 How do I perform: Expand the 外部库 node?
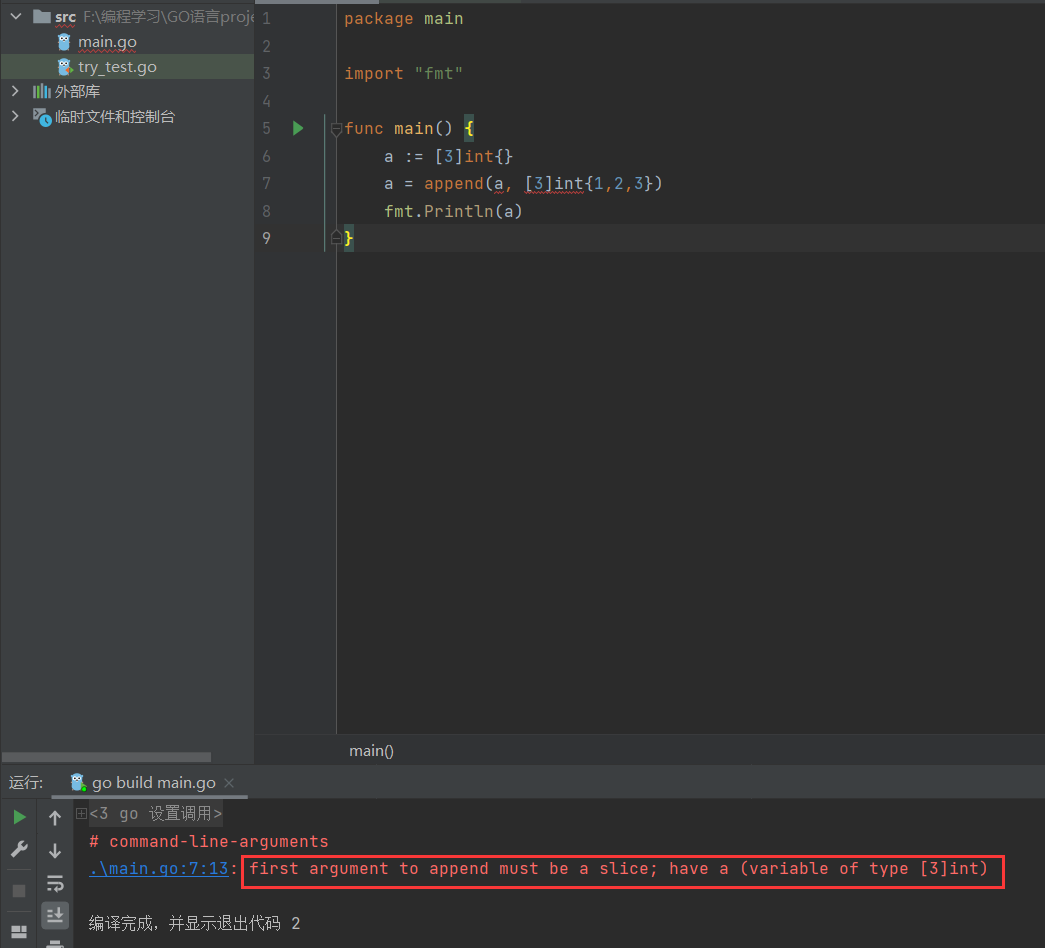(x=15, y=91)
